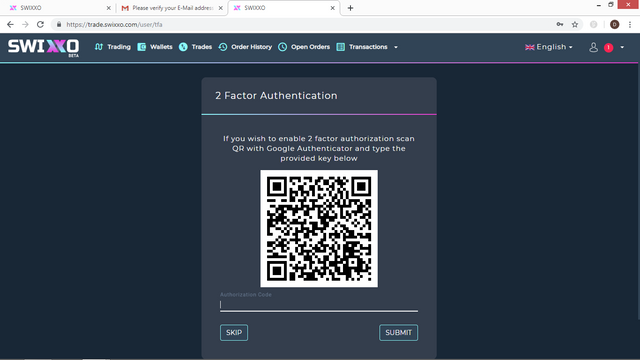The height and width of the screenshot is (360, 640).
Task: Open the saved passwords key icon
Action: 560,24
